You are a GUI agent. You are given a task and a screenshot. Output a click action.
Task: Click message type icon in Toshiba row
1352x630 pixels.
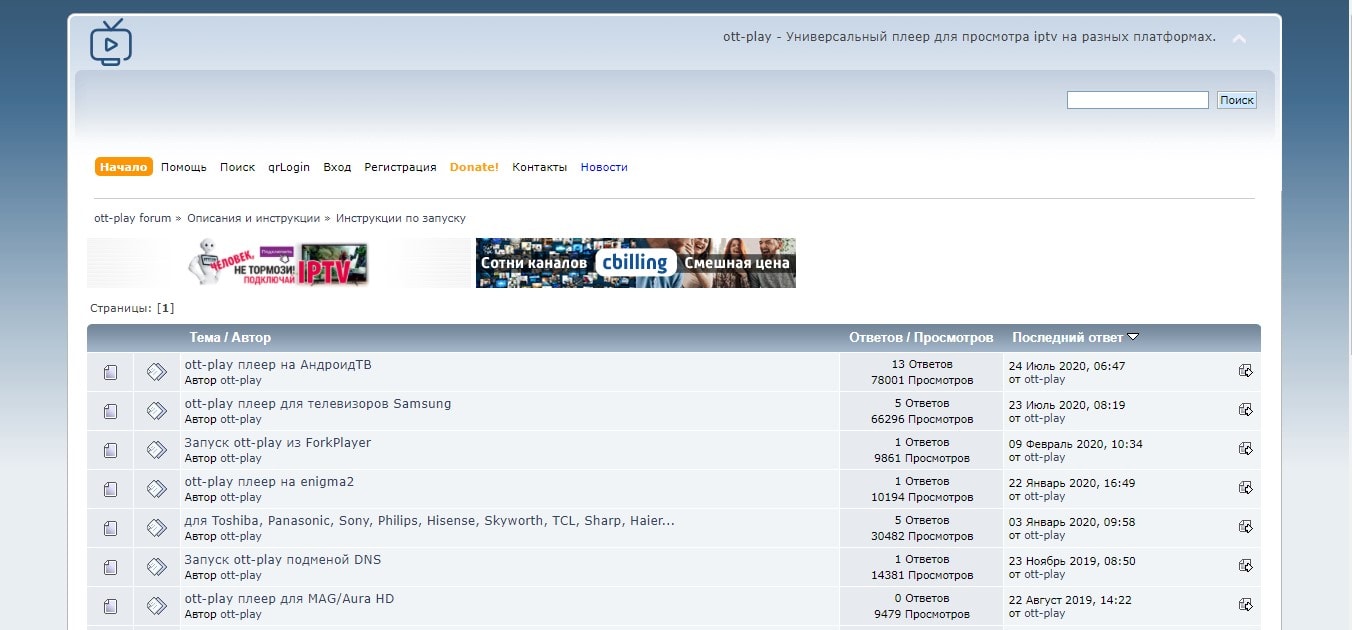(x=157, y=528)
